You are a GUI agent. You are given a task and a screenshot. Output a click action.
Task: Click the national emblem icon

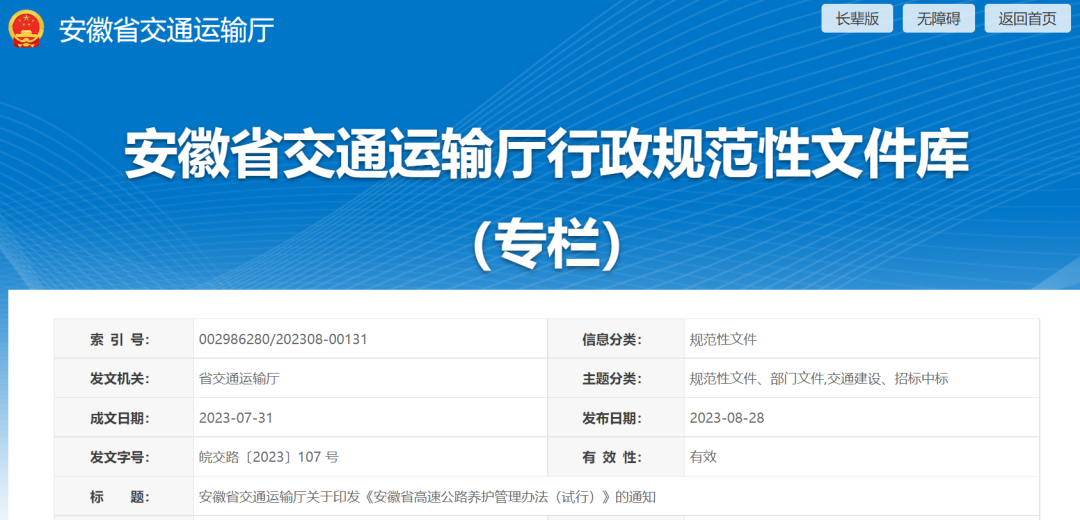[27, 29]
